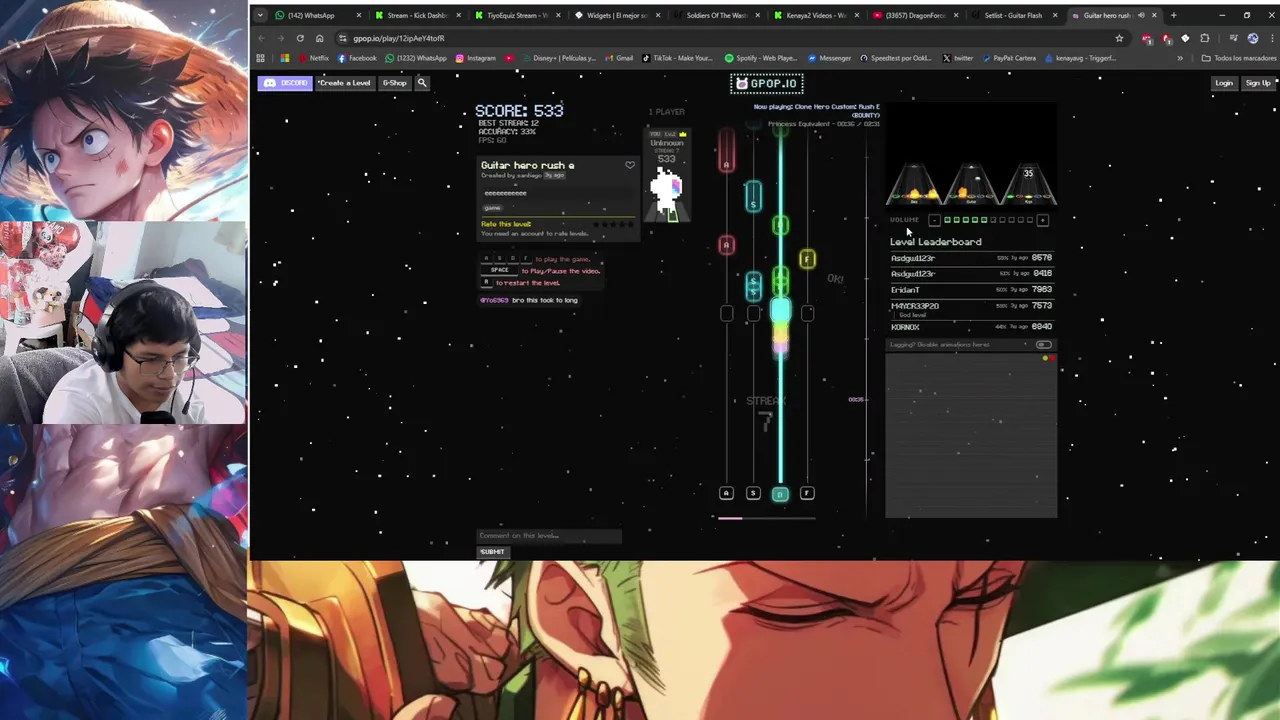
Task: Open a new browser tab
Action: (x=1174, y=15)
